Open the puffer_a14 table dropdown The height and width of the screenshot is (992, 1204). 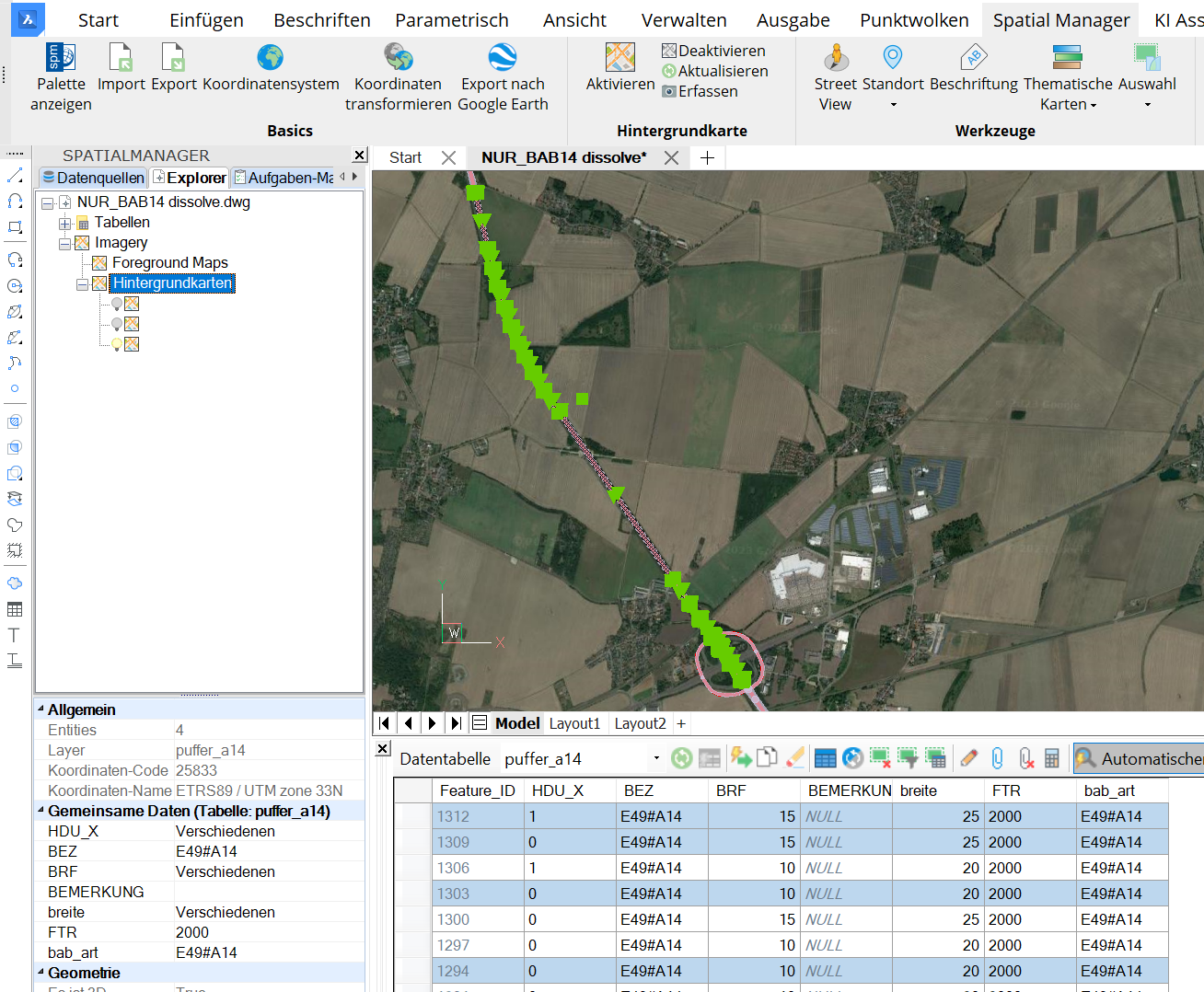click(x=656, y=759)
